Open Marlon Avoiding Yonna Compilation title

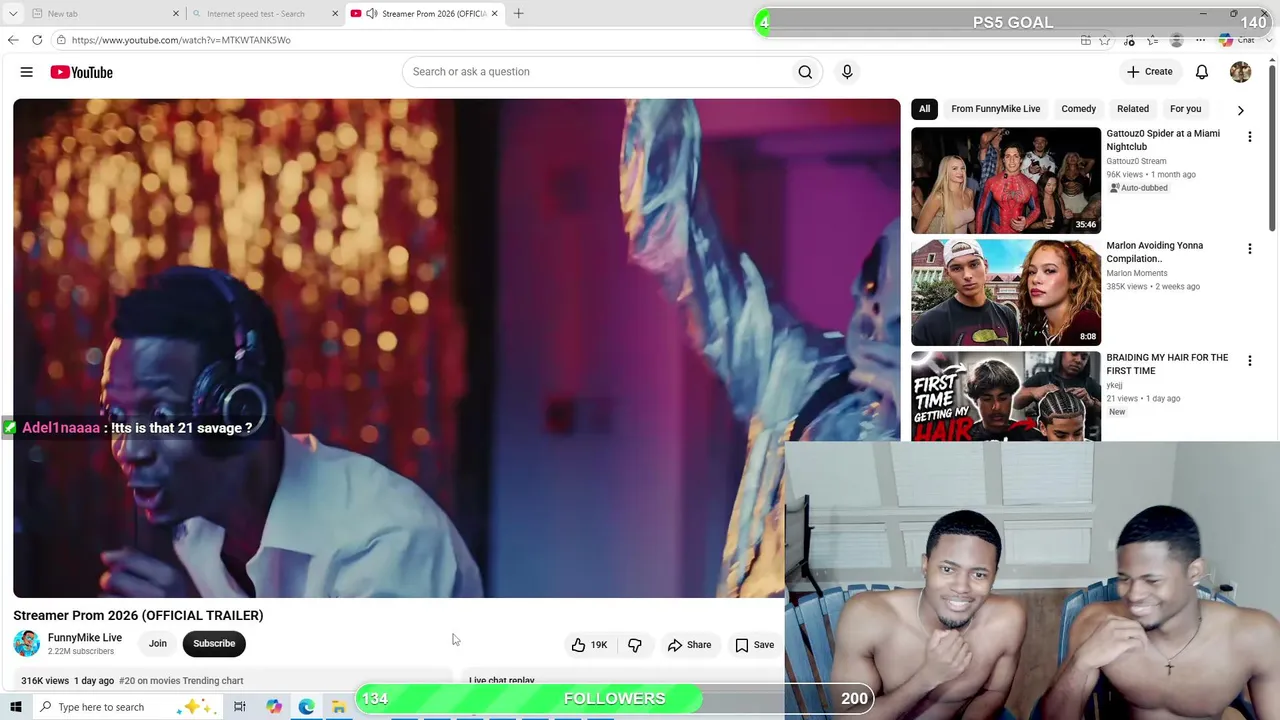point(1155,252)
